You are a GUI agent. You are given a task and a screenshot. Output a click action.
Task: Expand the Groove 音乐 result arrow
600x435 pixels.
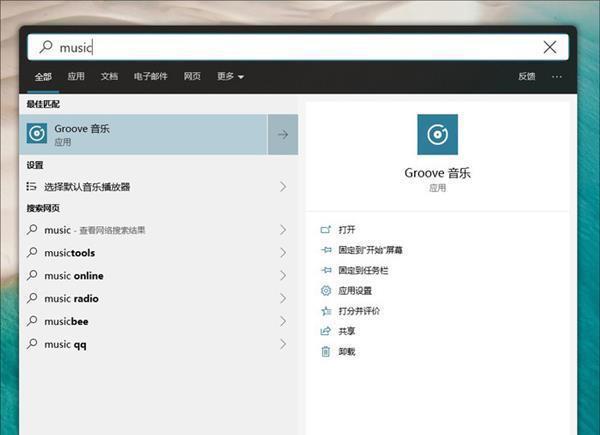283,134
